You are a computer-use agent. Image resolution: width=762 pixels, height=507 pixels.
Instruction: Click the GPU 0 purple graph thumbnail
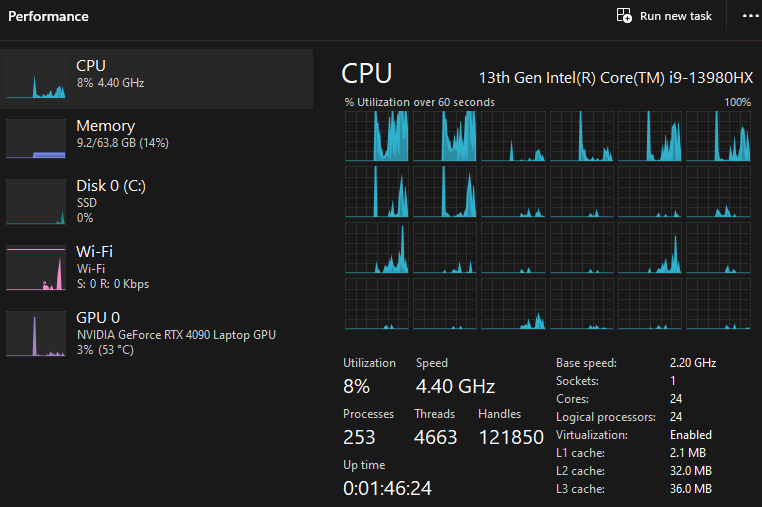(36, 333)
